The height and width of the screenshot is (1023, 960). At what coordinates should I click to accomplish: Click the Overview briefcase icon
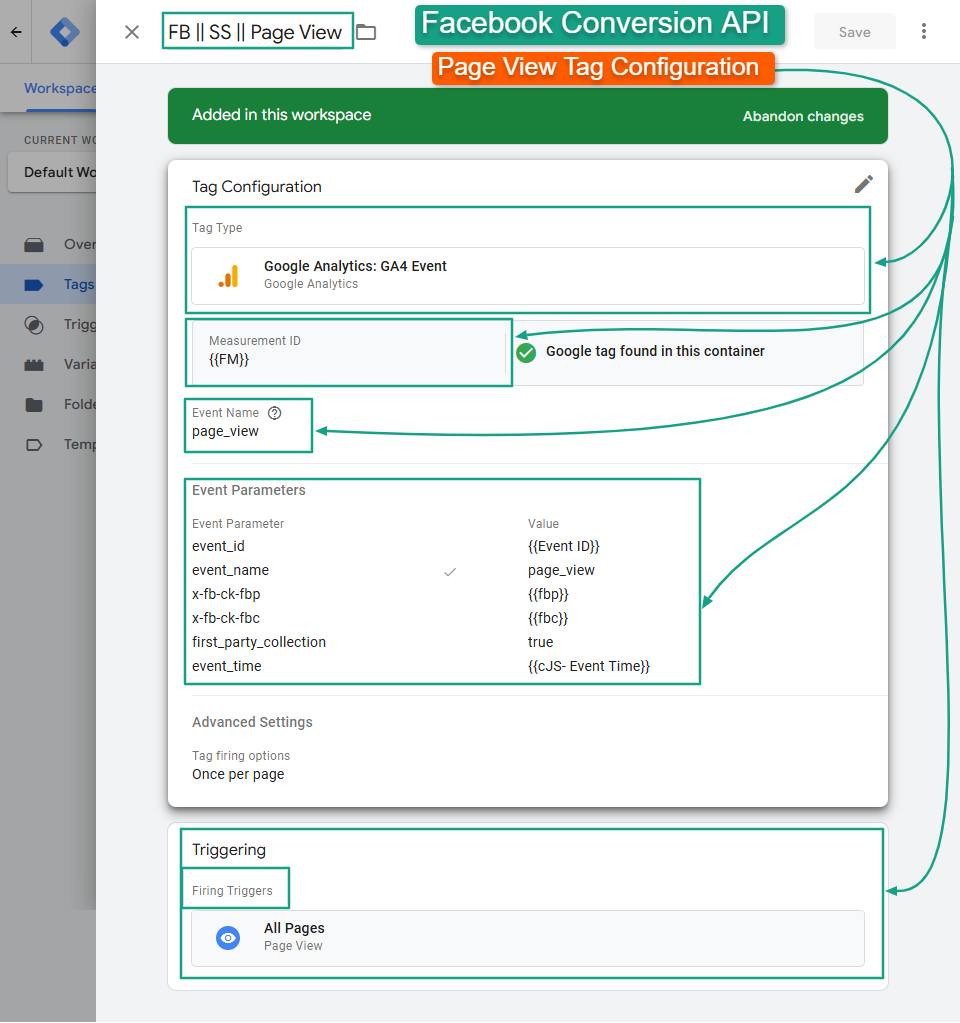34,245
